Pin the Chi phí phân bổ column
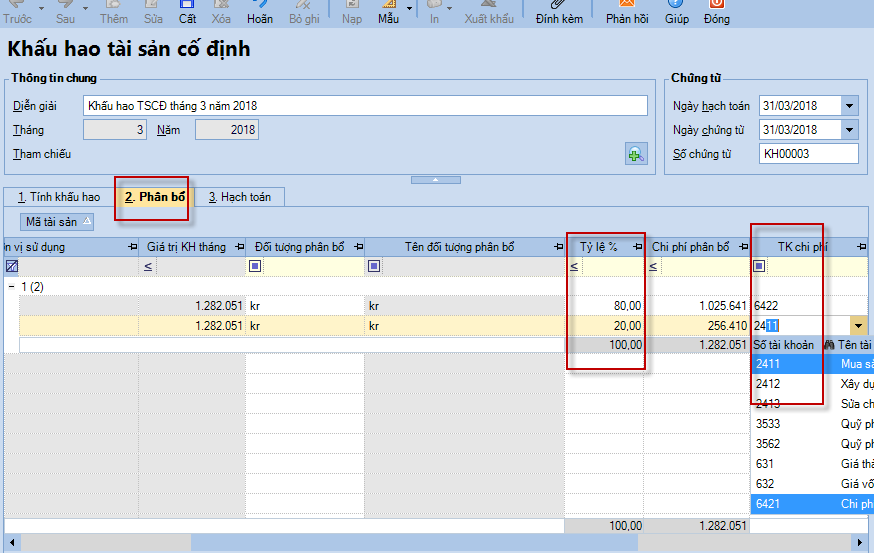 coord(744,247)
